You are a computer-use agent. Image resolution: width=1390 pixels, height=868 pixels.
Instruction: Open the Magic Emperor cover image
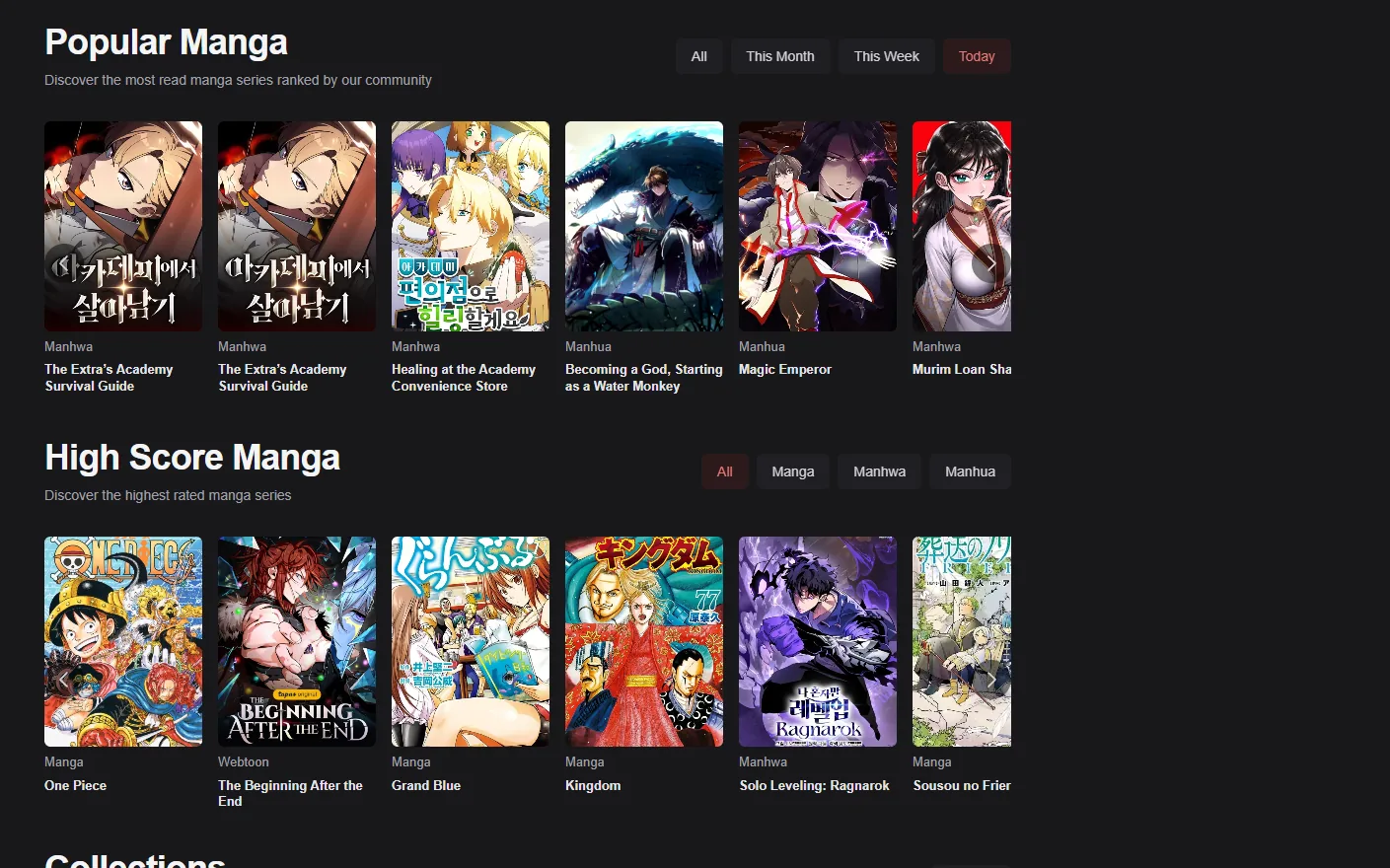point(818,226)
